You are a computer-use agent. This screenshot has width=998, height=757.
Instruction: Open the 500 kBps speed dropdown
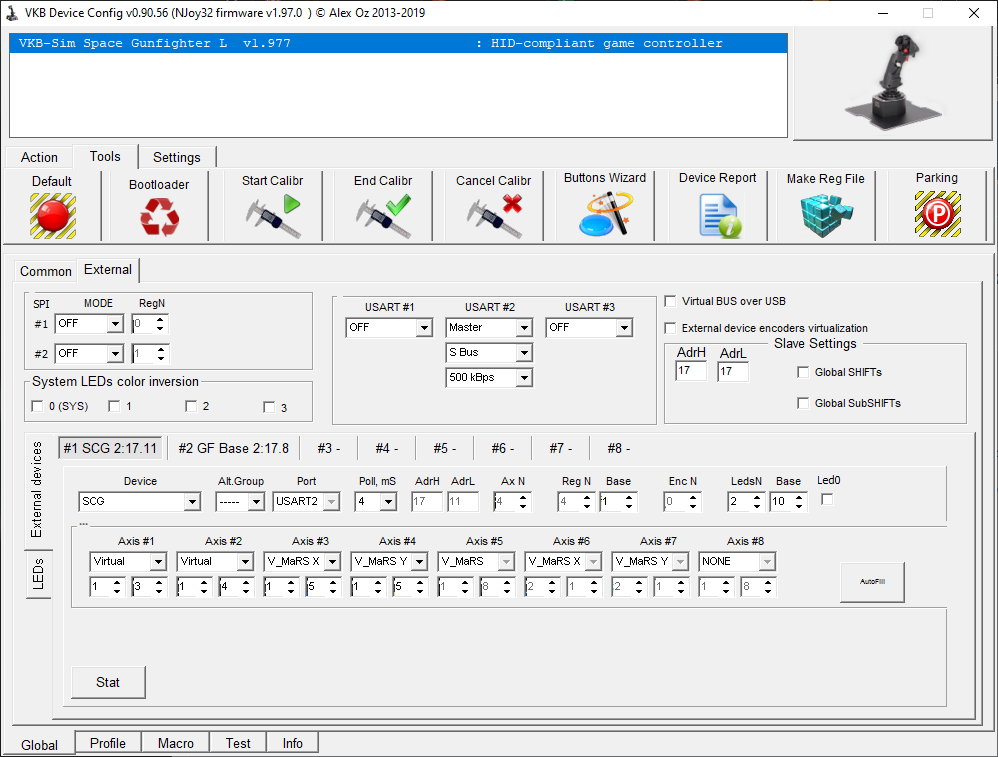pyautogui.click(x=524, y=378)
